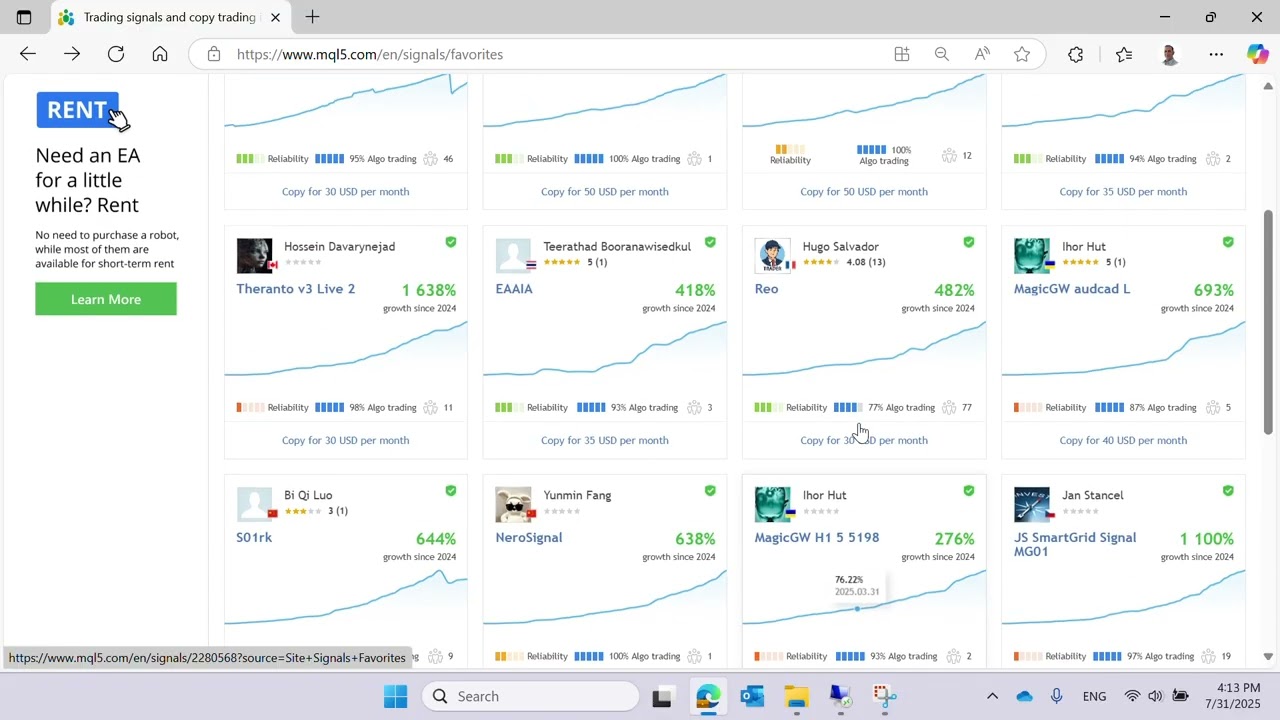1280x720 pixels.
Task: Toggle favorite checkmark on NeroSignal card
Action: 710,491
